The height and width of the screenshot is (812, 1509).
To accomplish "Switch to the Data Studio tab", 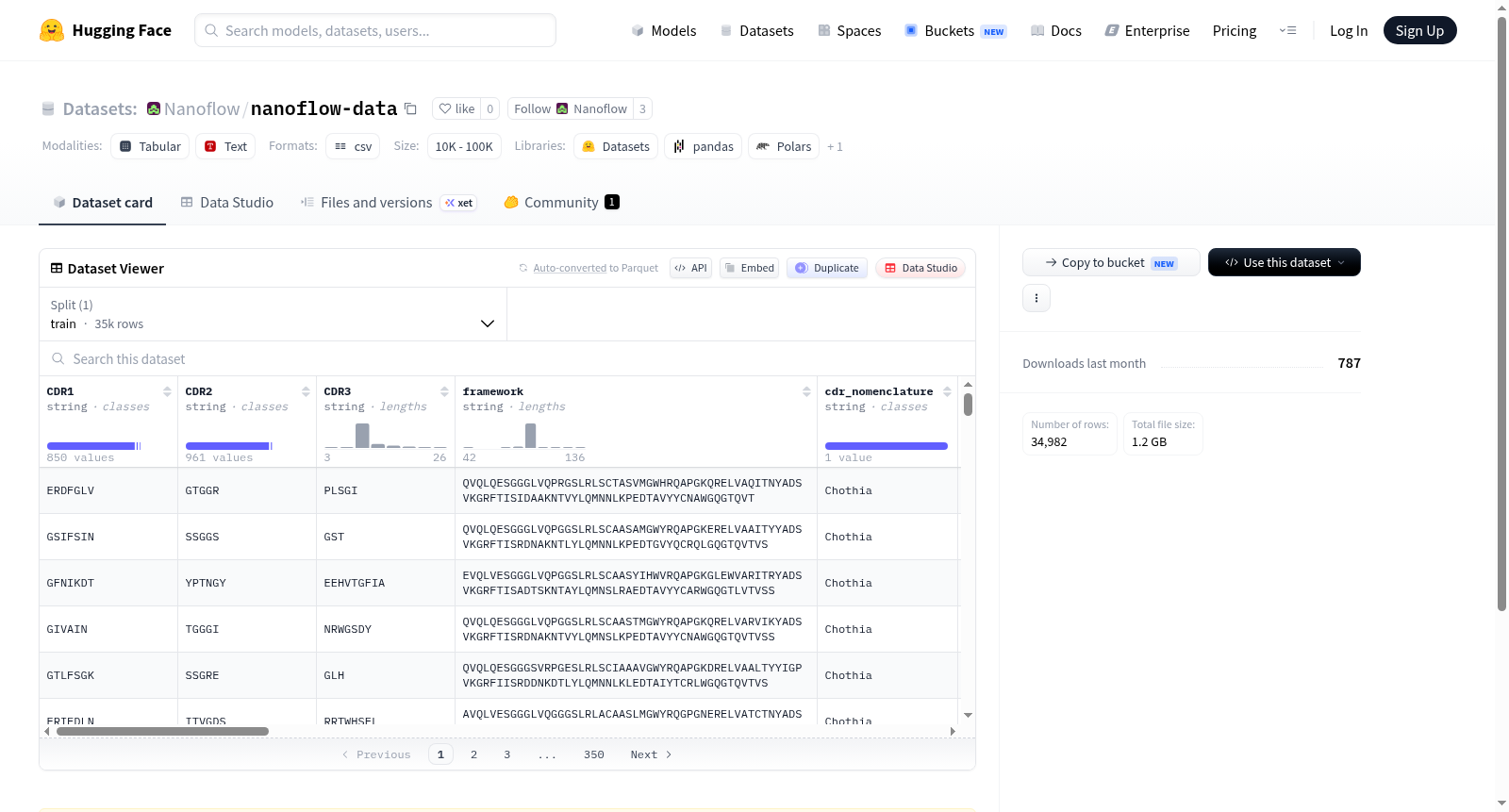I will (227, 203).
